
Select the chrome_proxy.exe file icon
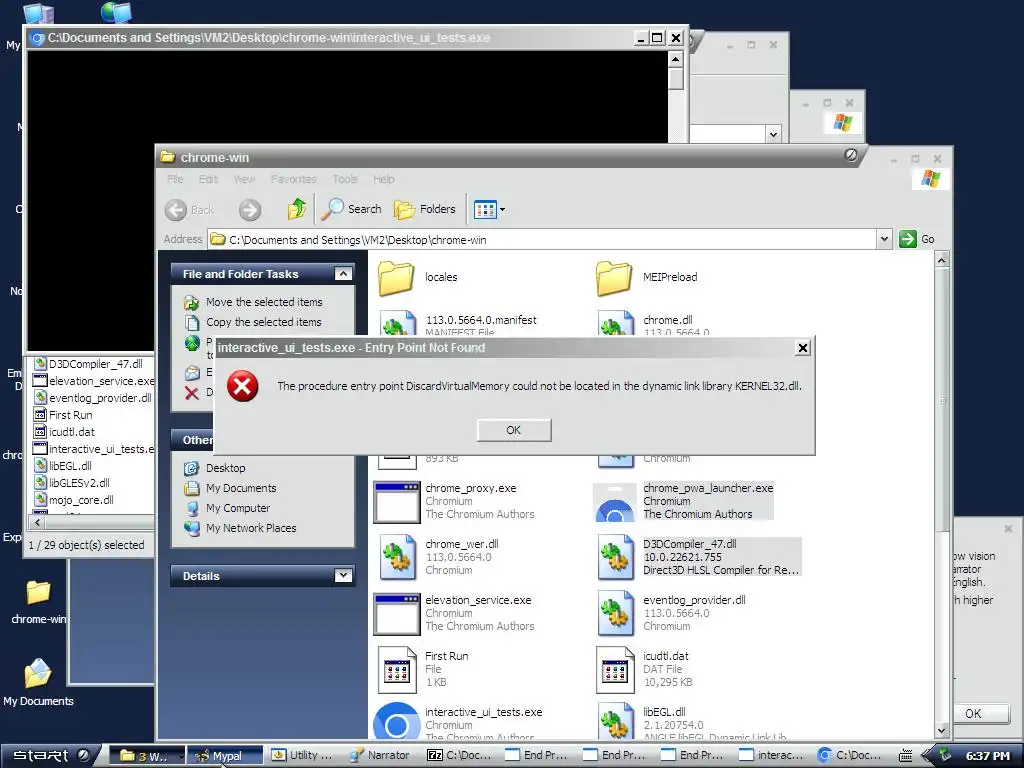[396, 502]
